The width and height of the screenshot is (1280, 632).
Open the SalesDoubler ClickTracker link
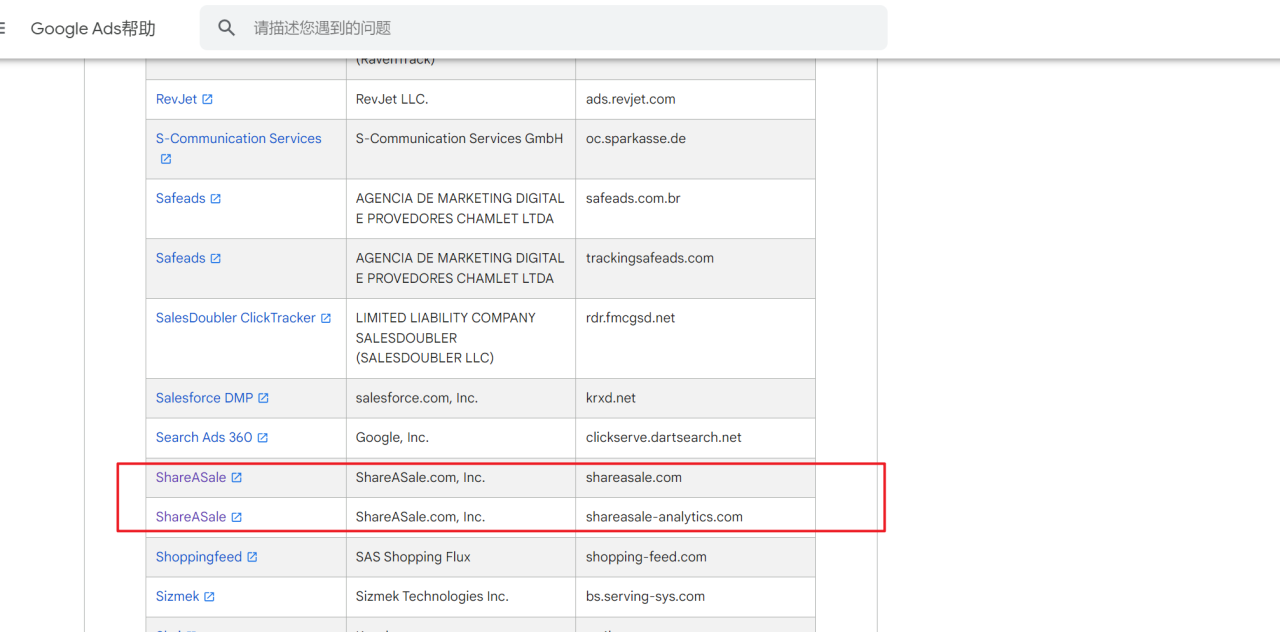(235, 318)
